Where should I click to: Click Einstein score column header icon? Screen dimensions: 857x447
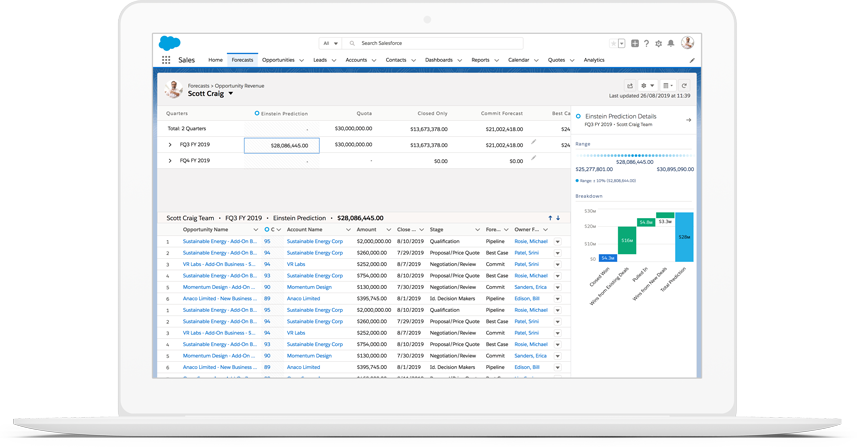pyautogui.click(x=267, y=230)
